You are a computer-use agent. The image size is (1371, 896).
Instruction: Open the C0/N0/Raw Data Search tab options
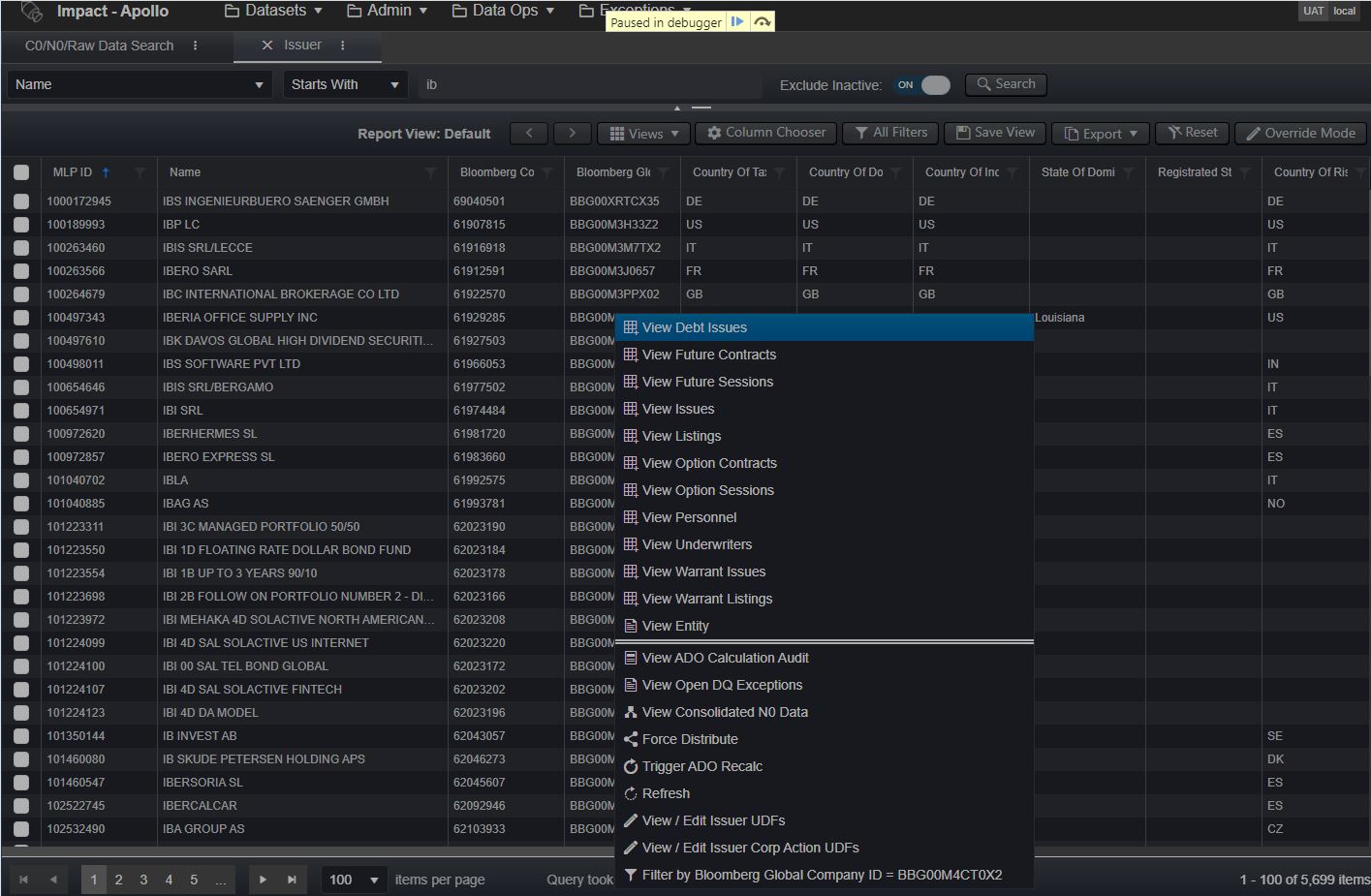coord(196,46)
